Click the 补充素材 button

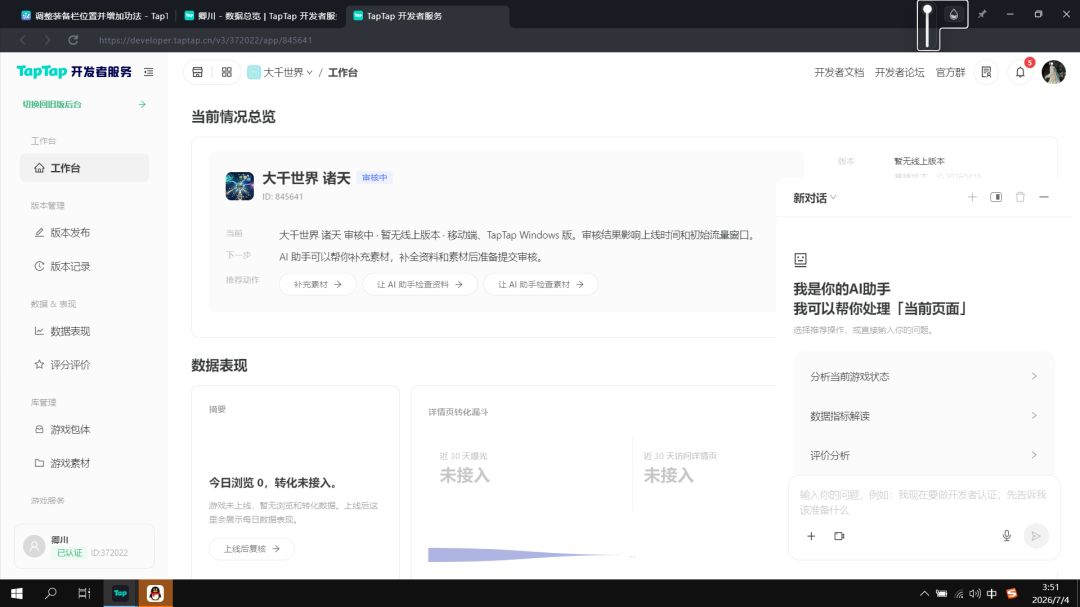click(x=318, y=285)
